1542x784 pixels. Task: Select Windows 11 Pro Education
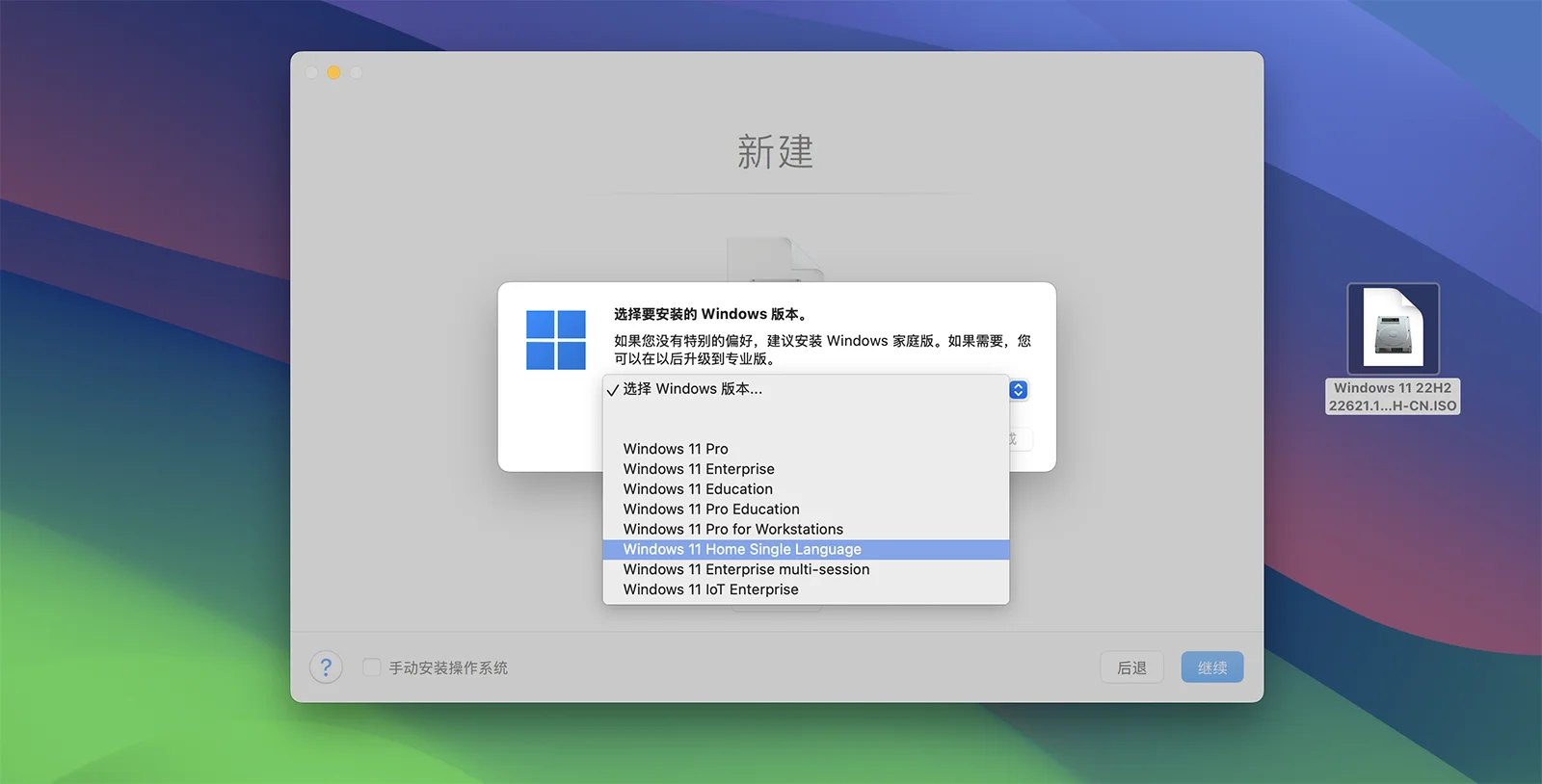pyautogui.click(x=806, y=510)
